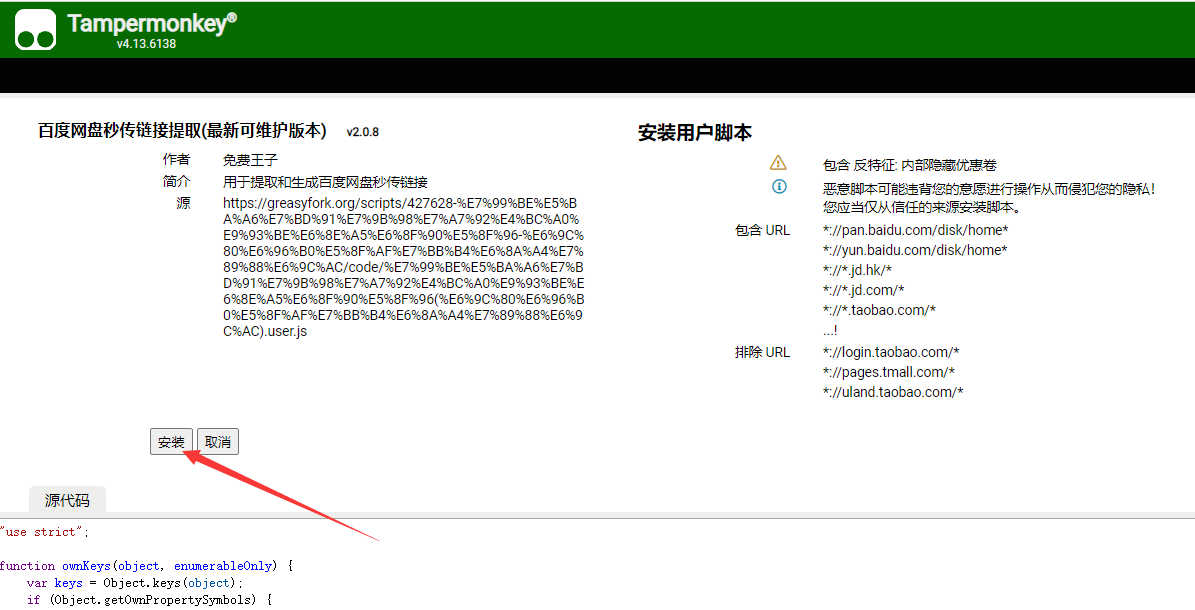Image resolution: width=1195 pixels, height=610 pixels.
Task: Expand the '...!' more include URLs
Action: coord(829,330)
